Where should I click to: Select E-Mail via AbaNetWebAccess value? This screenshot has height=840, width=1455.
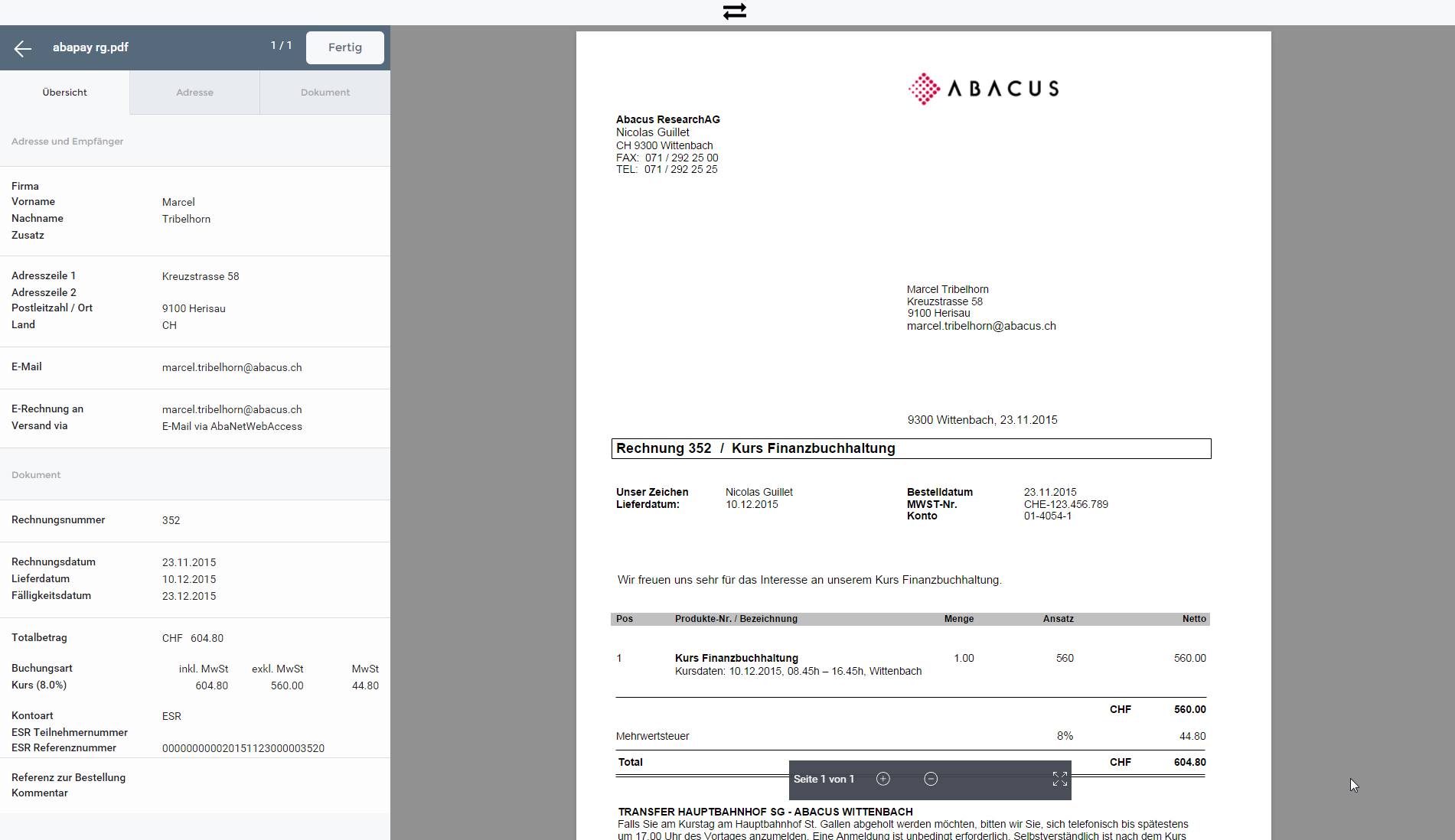232,427
